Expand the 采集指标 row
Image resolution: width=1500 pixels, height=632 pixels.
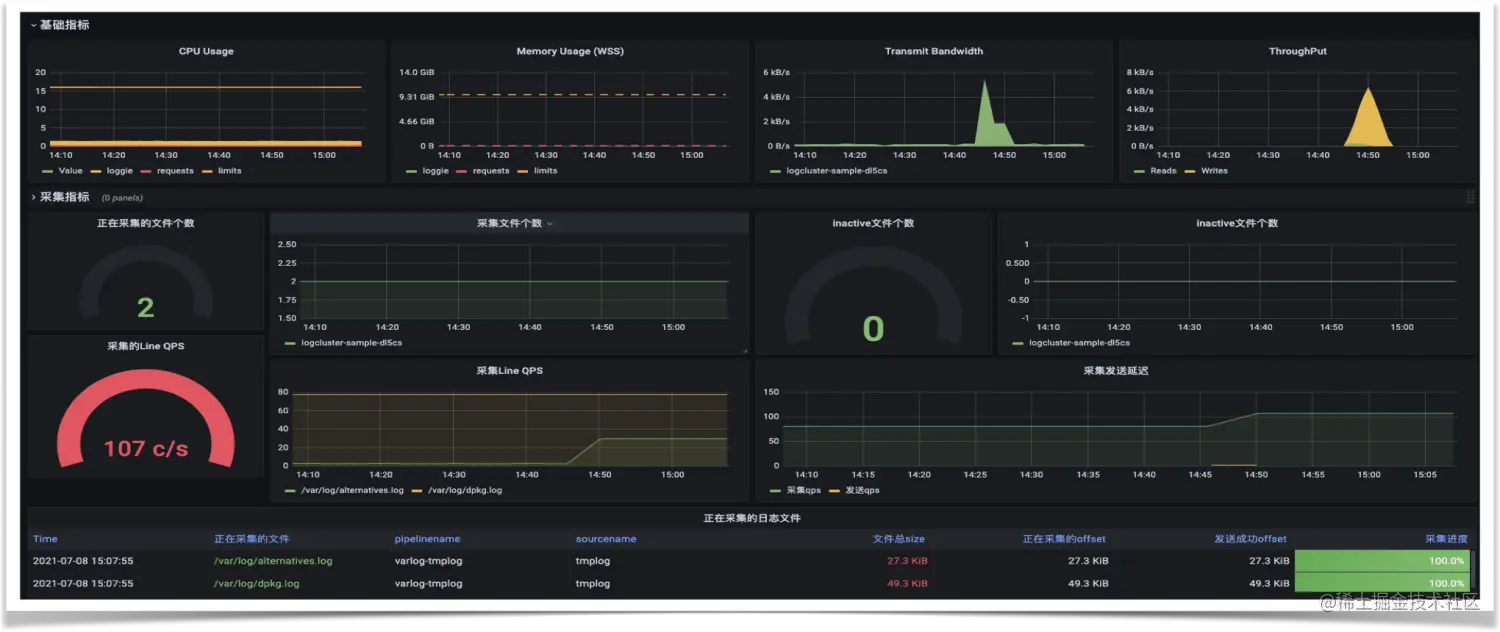pyautogui.click(x=60, y=197)
